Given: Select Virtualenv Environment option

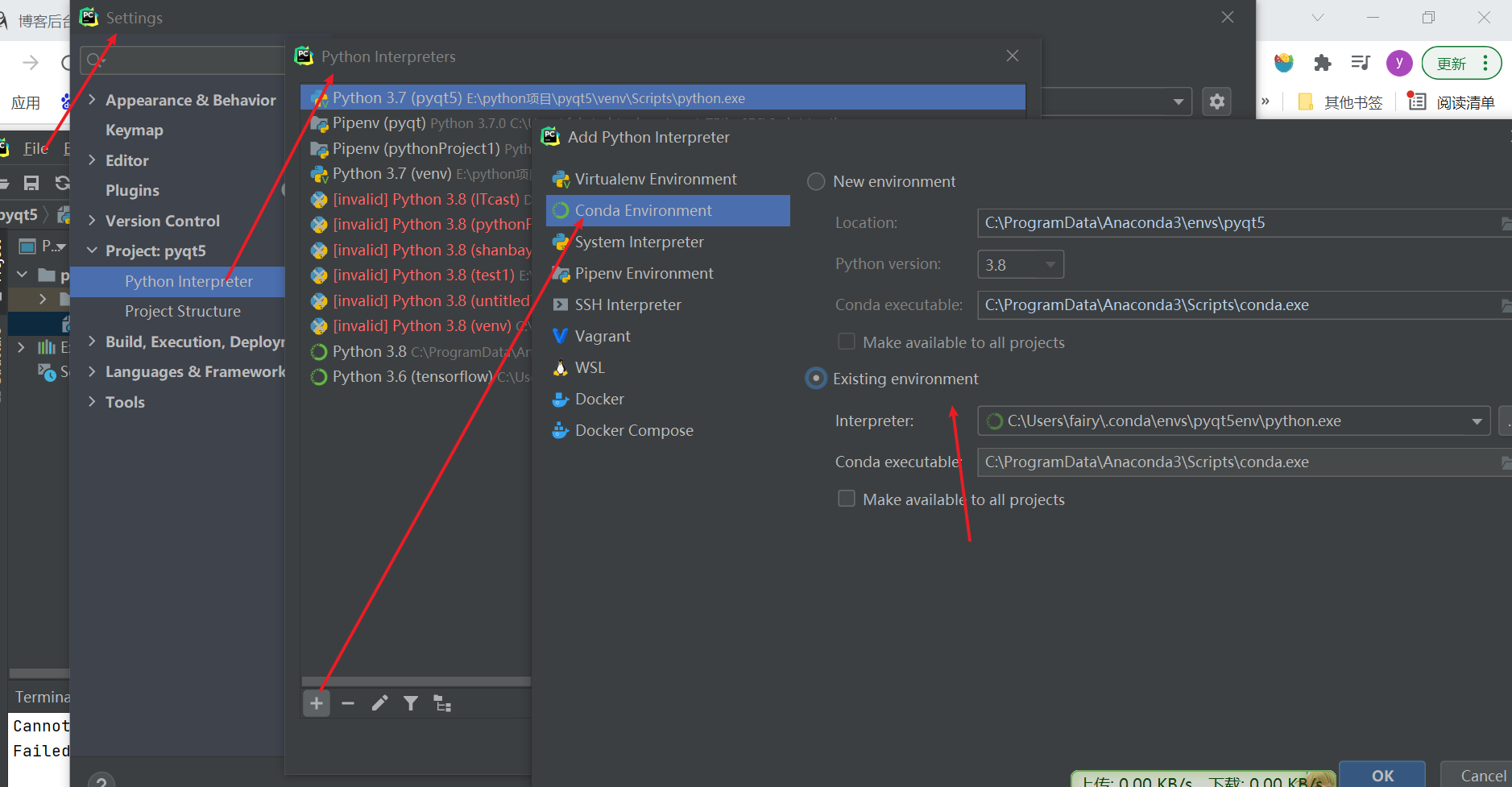Looking at the screenshot, I should pyautogui.click(x=668, y=179).
